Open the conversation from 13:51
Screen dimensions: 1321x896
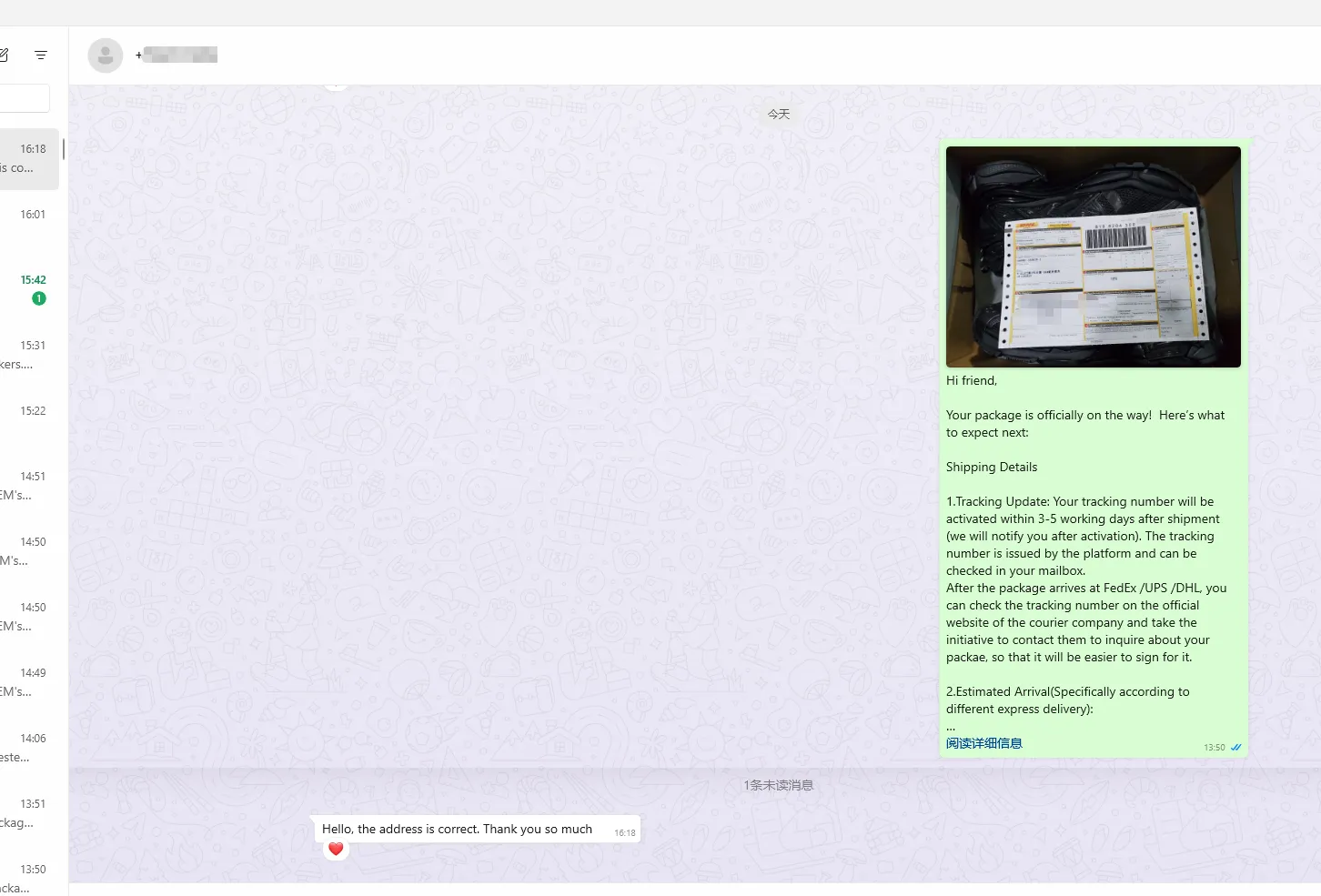[29, 812]
